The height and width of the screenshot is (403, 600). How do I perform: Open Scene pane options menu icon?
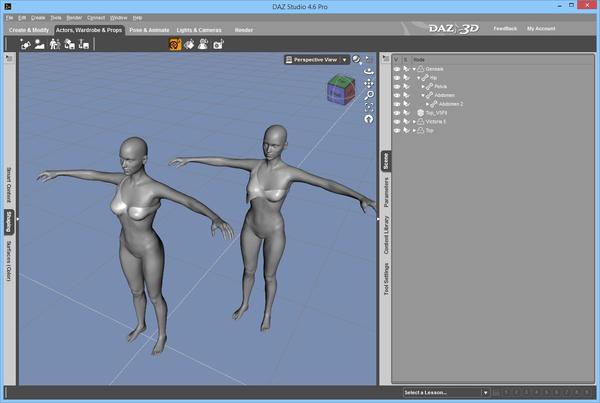[x=386, y=59]
